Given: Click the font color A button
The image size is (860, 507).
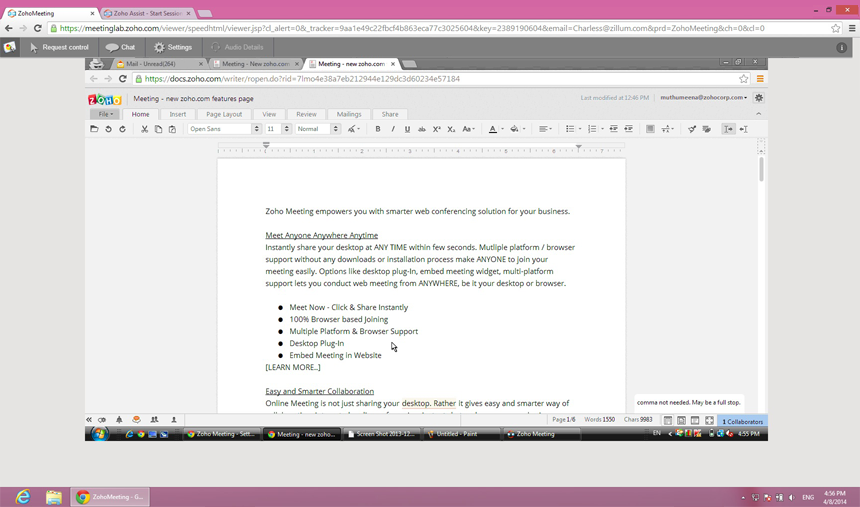Looking at the screenshot, I should (x=493, y=129).
